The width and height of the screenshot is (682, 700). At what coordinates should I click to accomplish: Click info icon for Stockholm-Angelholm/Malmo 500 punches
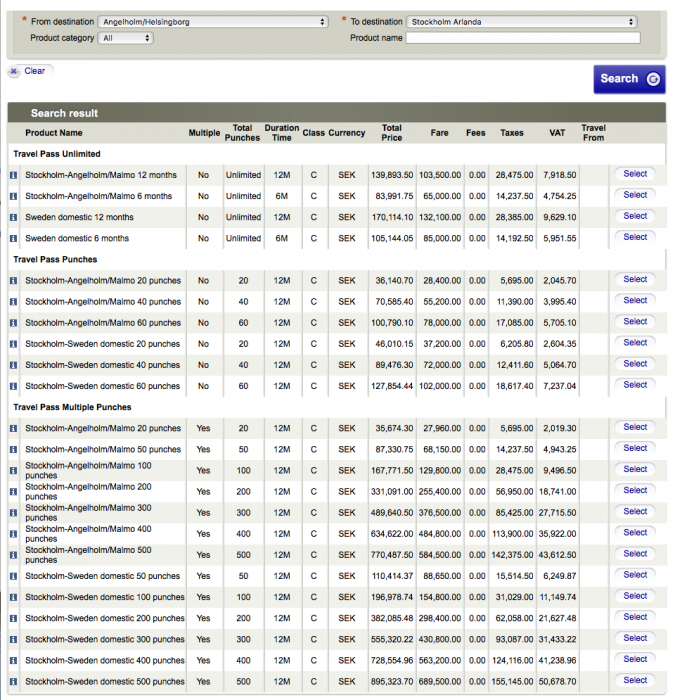click(14, 555)
